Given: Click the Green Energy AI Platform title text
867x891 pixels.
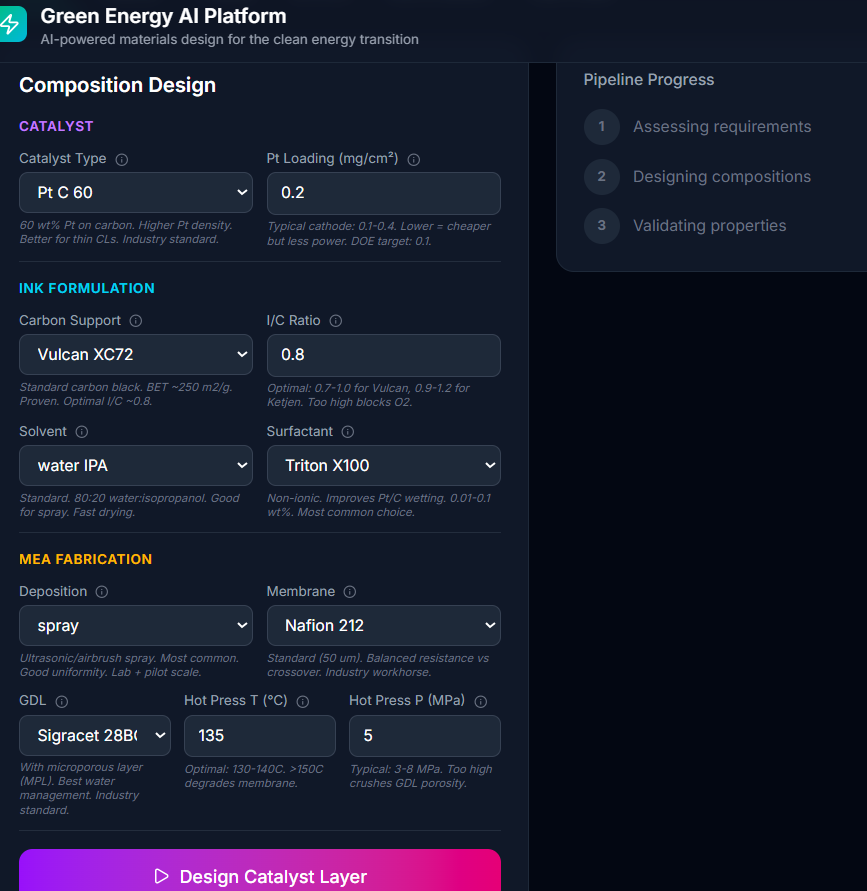Looking at the screenshot, I should (x=164, y=16).
